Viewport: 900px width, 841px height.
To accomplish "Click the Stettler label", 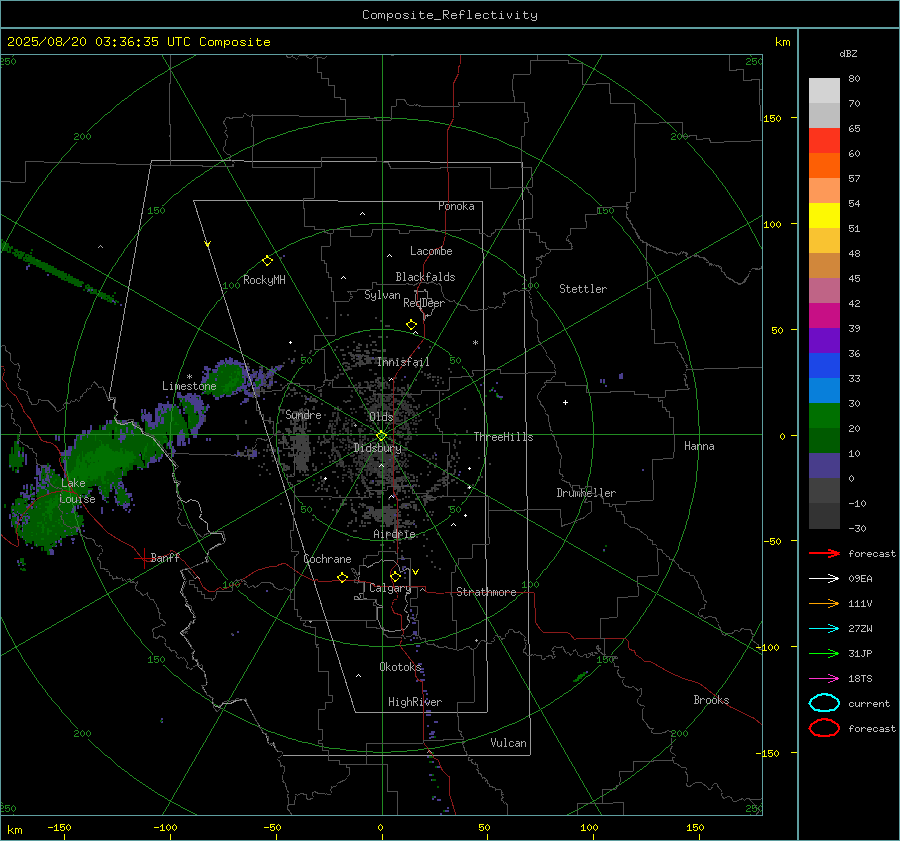I will click(583, 289).
